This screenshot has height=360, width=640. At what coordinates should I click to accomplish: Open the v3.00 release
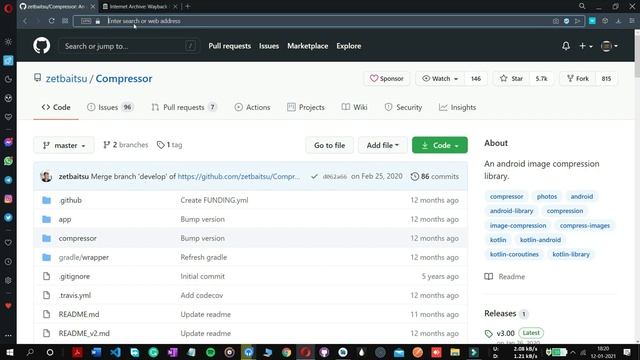pyautogui.click(x=505, y=333)
